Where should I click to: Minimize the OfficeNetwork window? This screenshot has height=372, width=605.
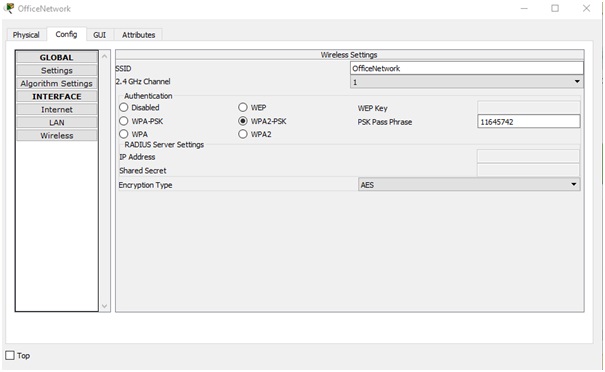524,8
